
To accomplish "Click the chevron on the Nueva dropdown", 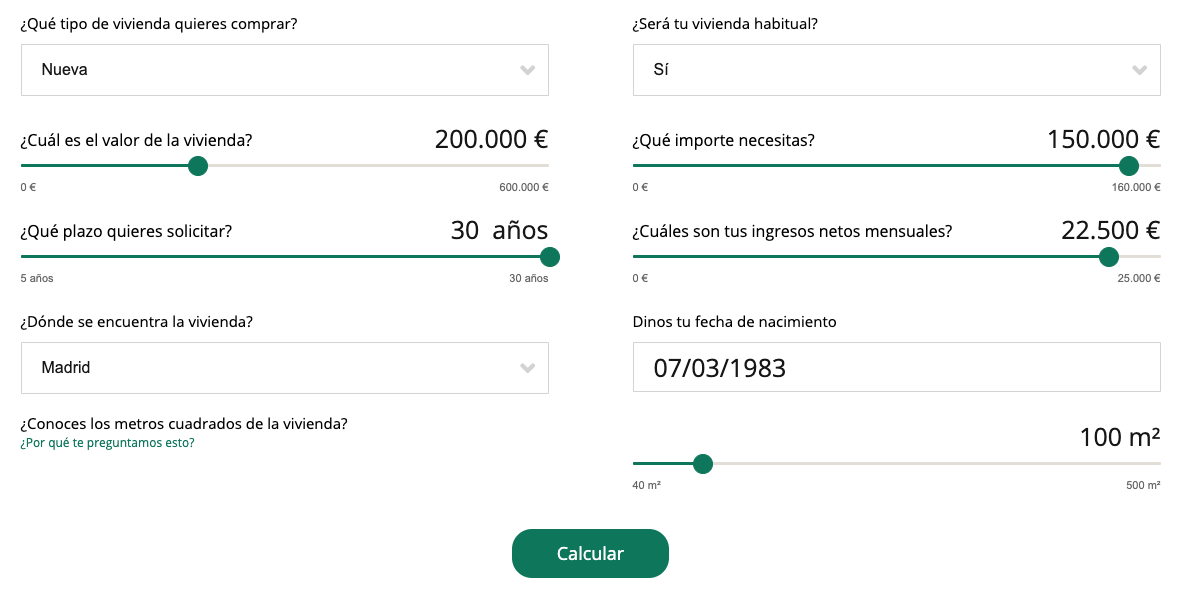I will (x=528, y=69).
